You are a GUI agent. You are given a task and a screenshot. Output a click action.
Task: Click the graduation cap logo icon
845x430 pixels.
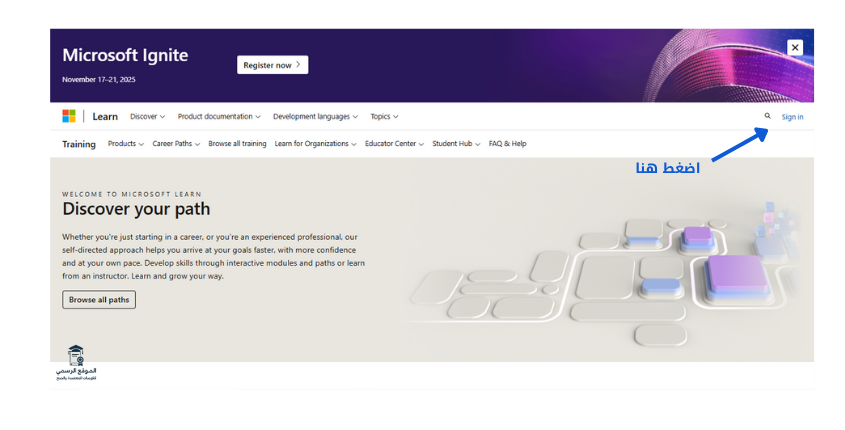76,356
